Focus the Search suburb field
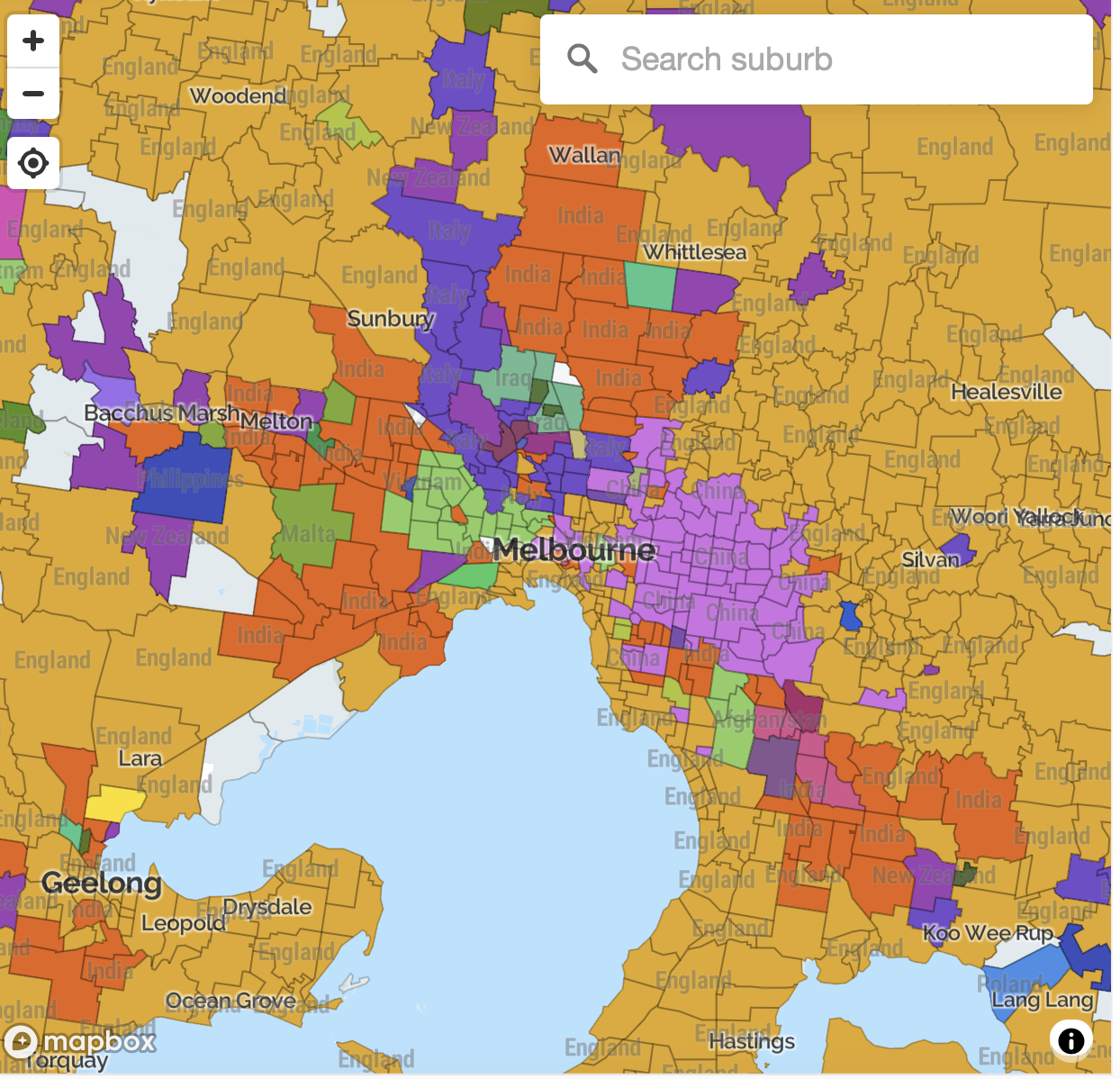1120x1079 pixels. [x=816, y=59]
